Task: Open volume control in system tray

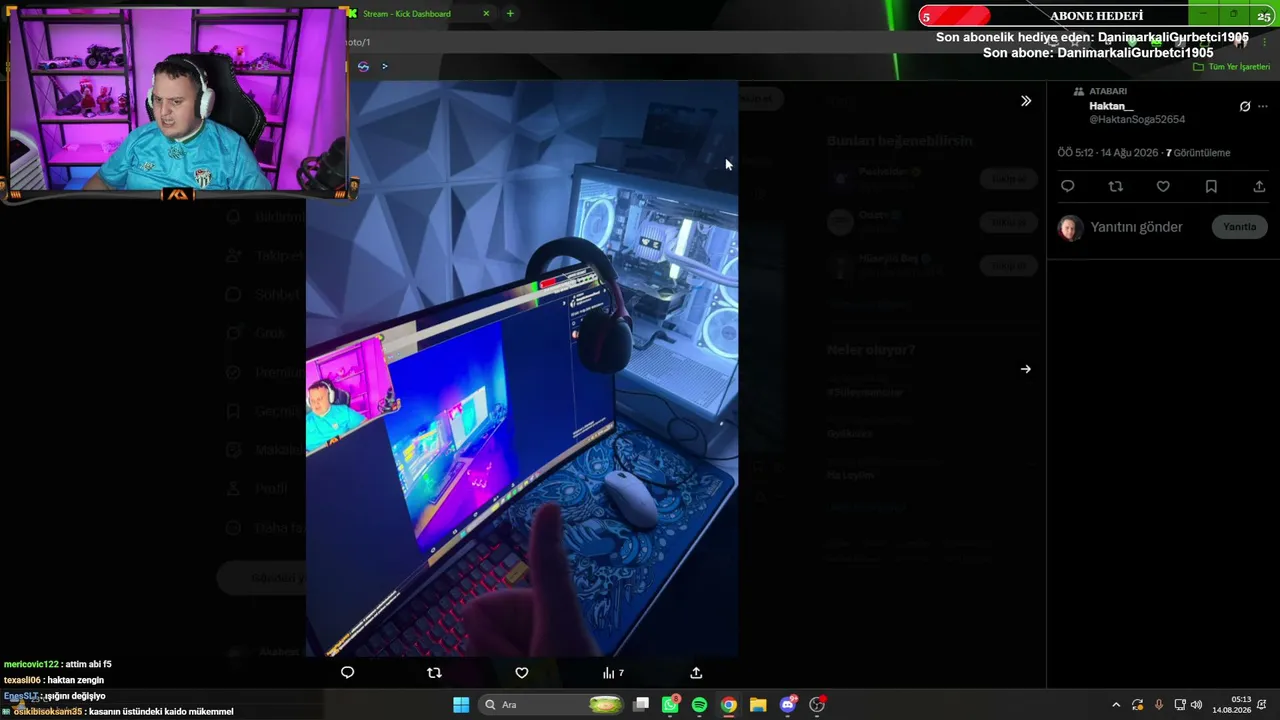Action: click(1196, 705)
